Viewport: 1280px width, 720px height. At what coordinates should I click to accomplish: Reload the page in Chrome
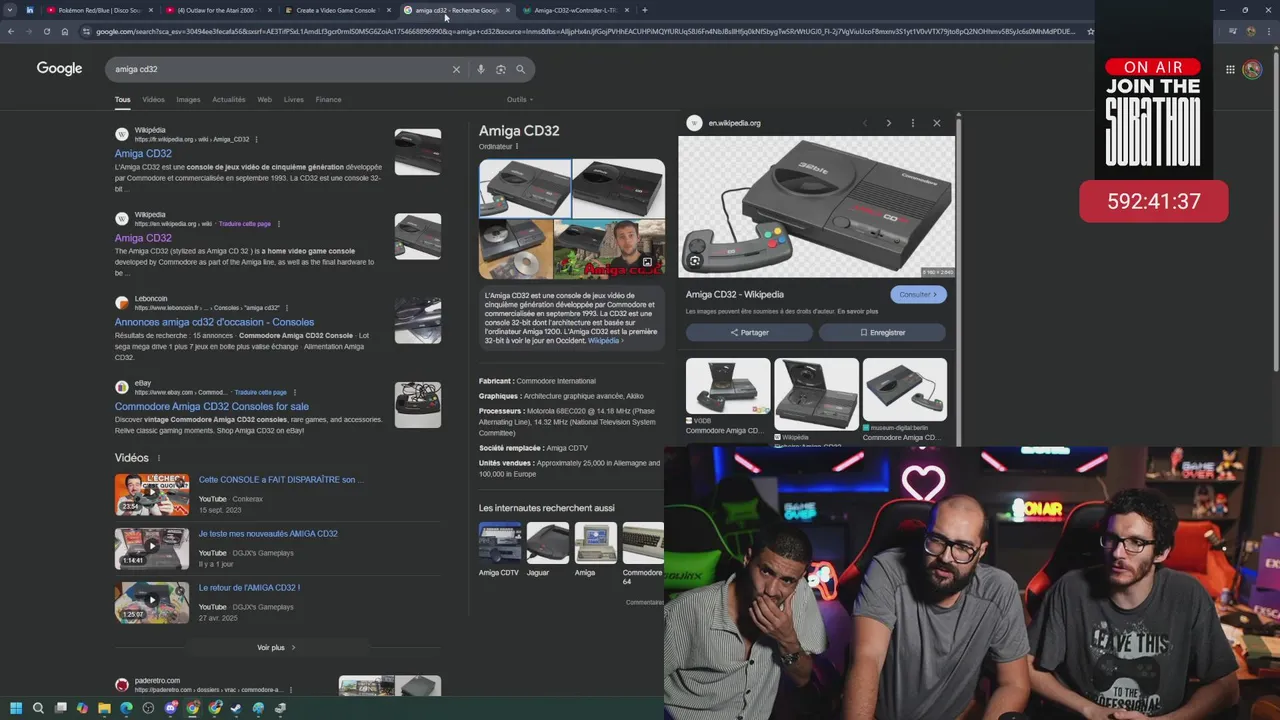tap(47, 31)
